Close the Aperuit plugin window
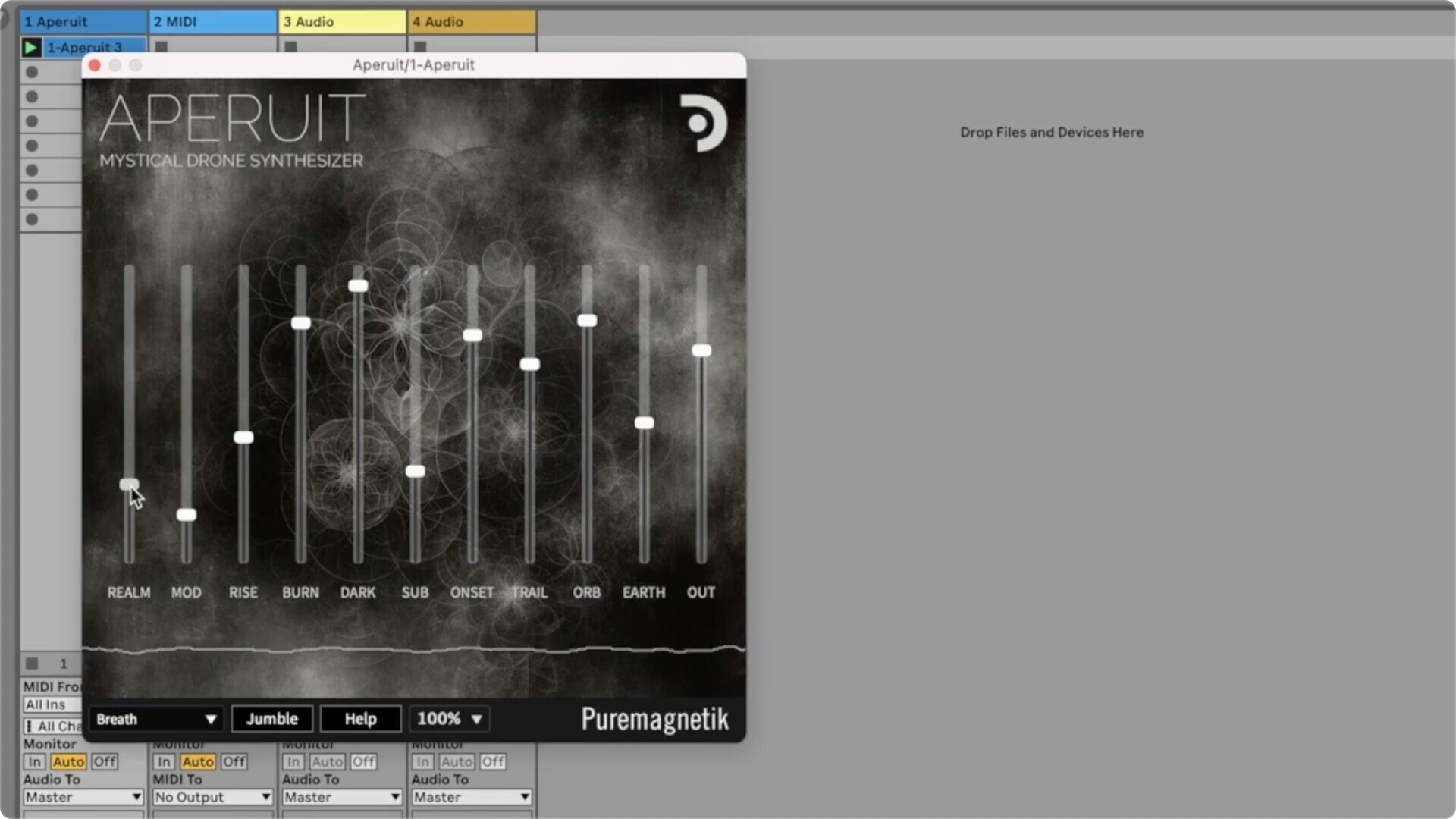 point(95,65)
